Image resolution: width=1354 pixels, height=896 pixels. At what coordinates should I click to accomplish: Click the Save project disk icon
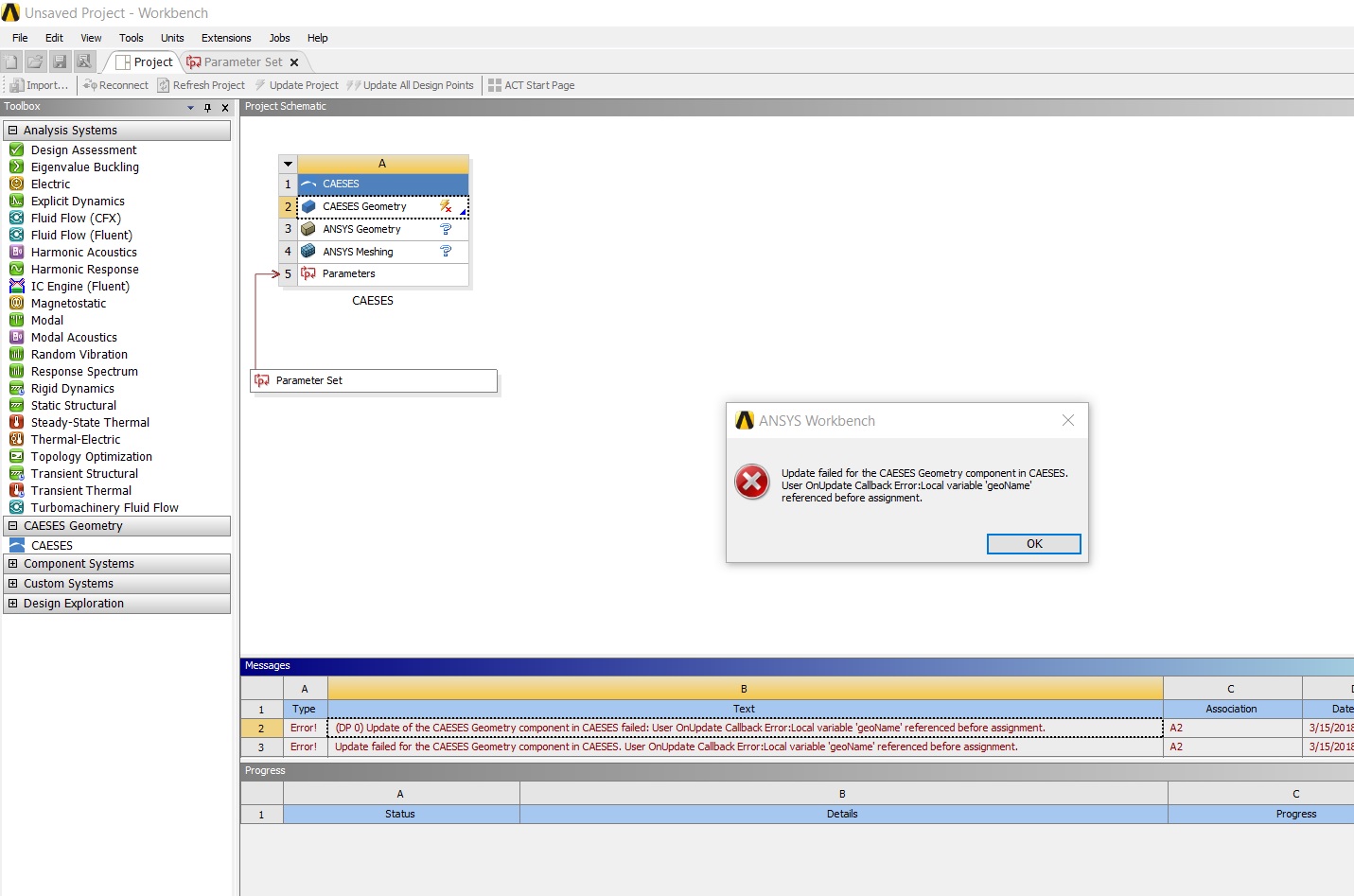tap(60, 61)
